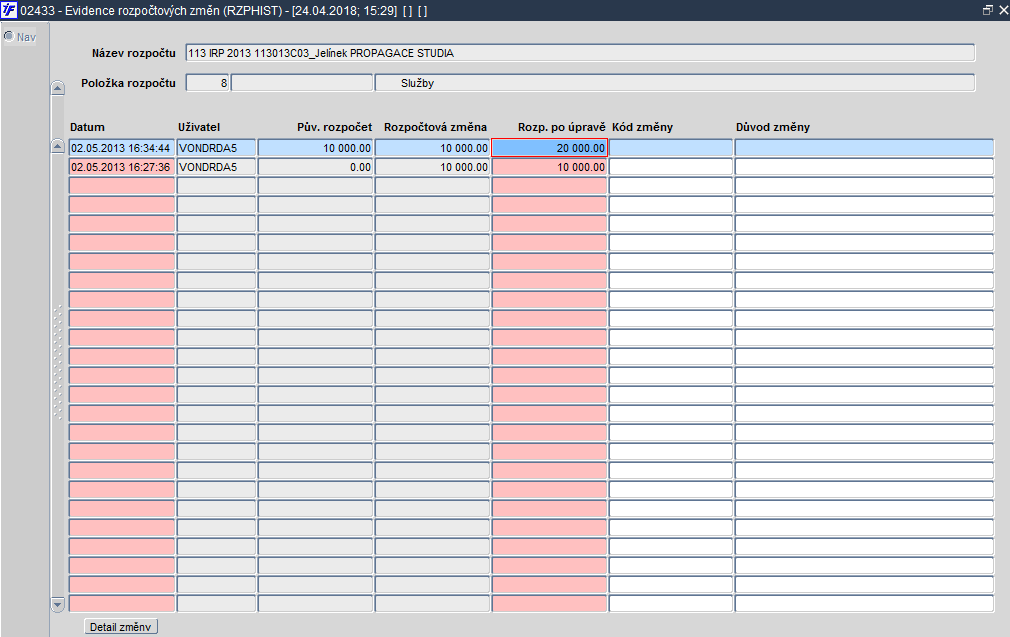
Task: Click the Rozp. po úpravě column header
Action: [x=562, y=127]
